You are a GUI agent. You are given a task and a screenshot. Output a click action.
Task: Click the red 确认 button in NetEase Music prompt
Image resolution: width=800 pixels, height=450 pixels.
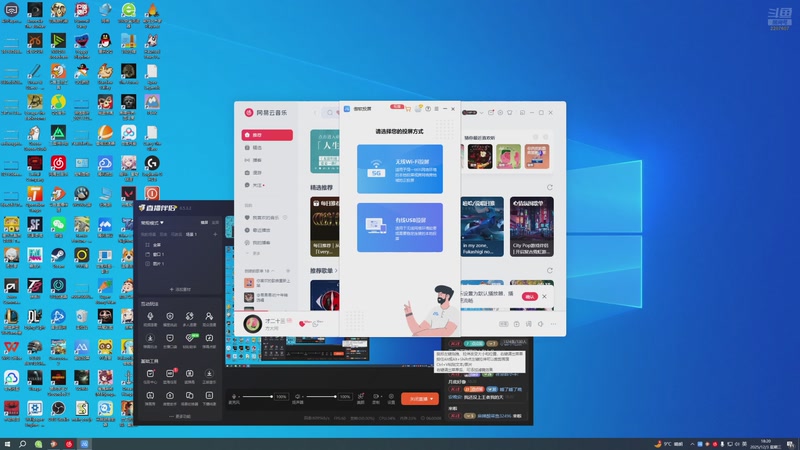(x=530, y=296)
